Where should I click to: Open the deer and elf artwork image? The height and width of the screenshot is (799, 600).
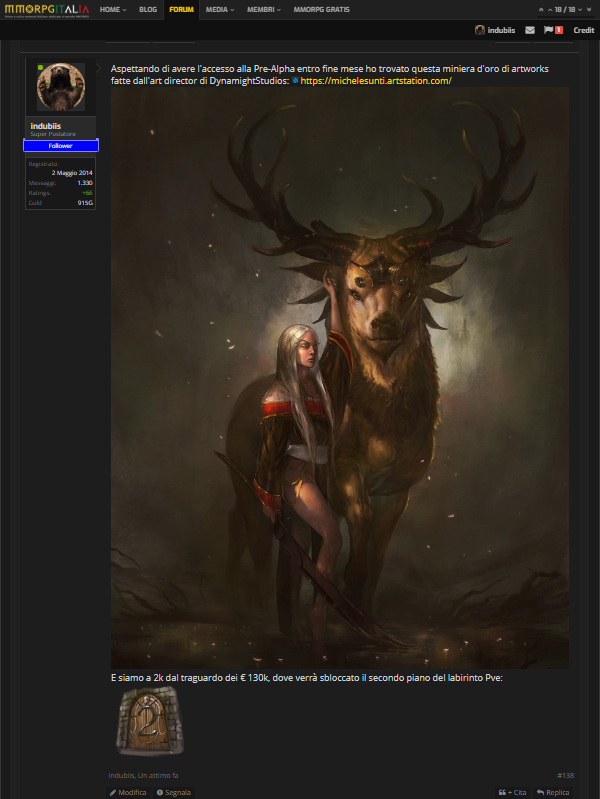(x=340, y=378)
